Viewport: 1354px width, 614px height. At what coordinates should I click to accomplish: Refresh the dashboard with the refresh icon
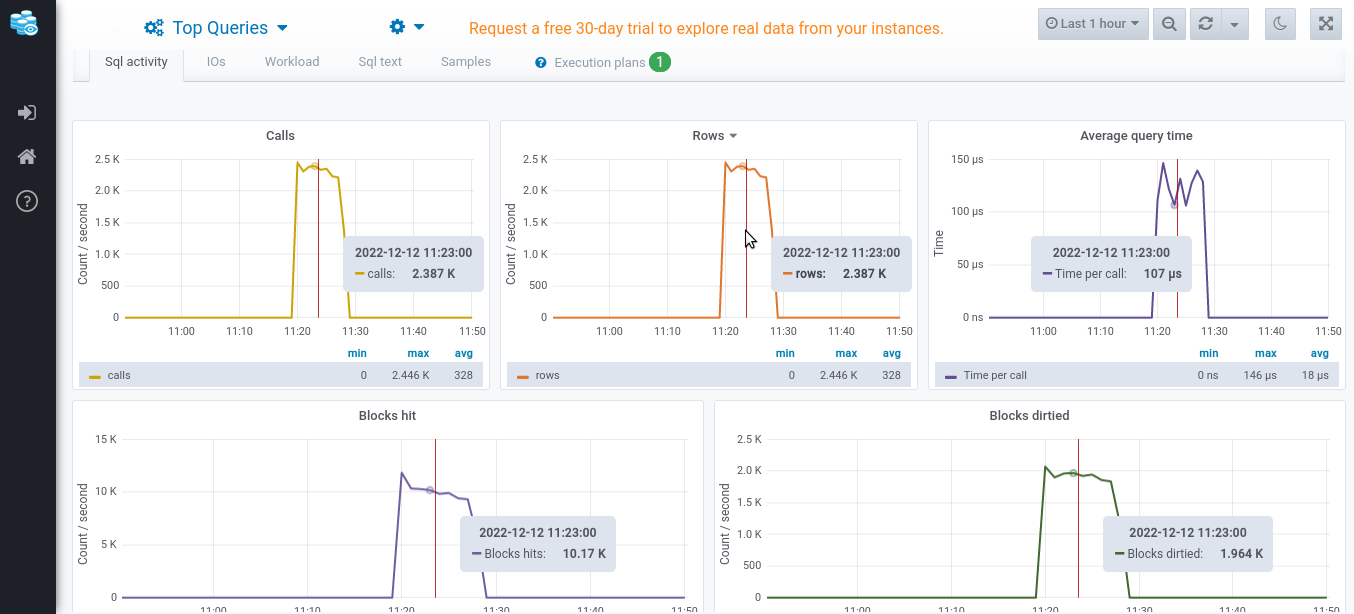pos(1206,24)
